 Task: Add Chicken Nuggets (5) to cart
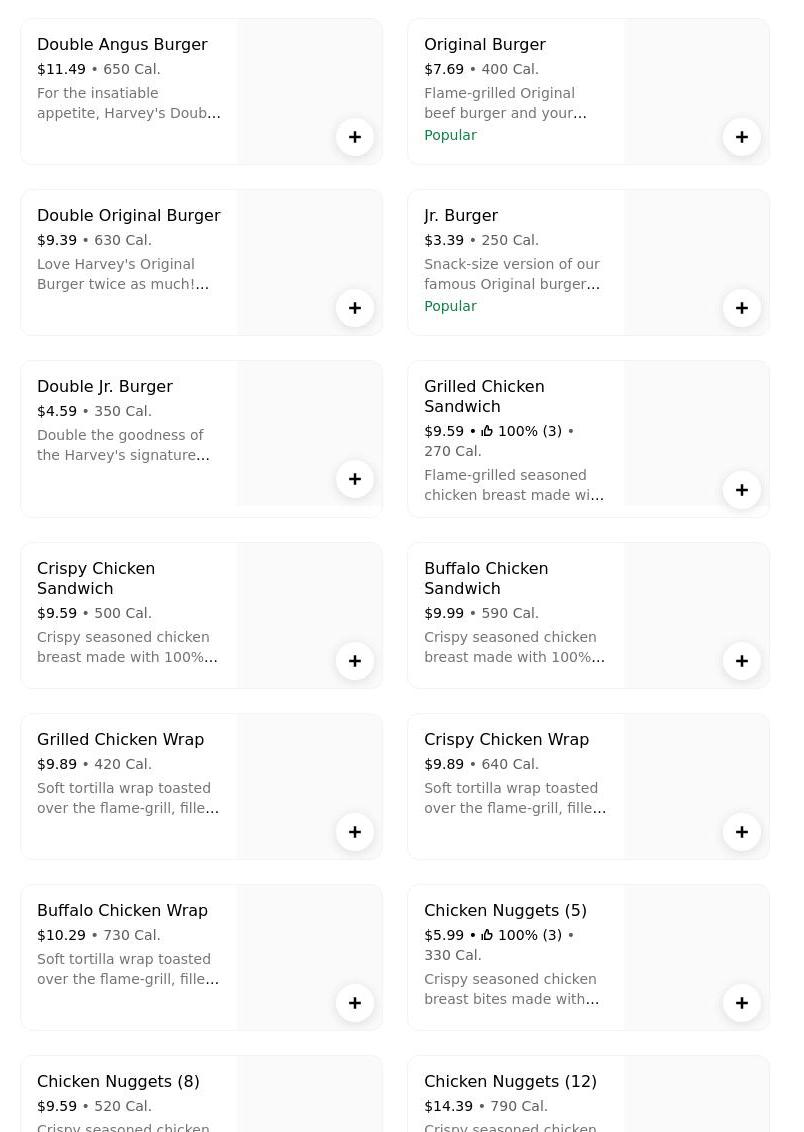(x=742, y=1003)
